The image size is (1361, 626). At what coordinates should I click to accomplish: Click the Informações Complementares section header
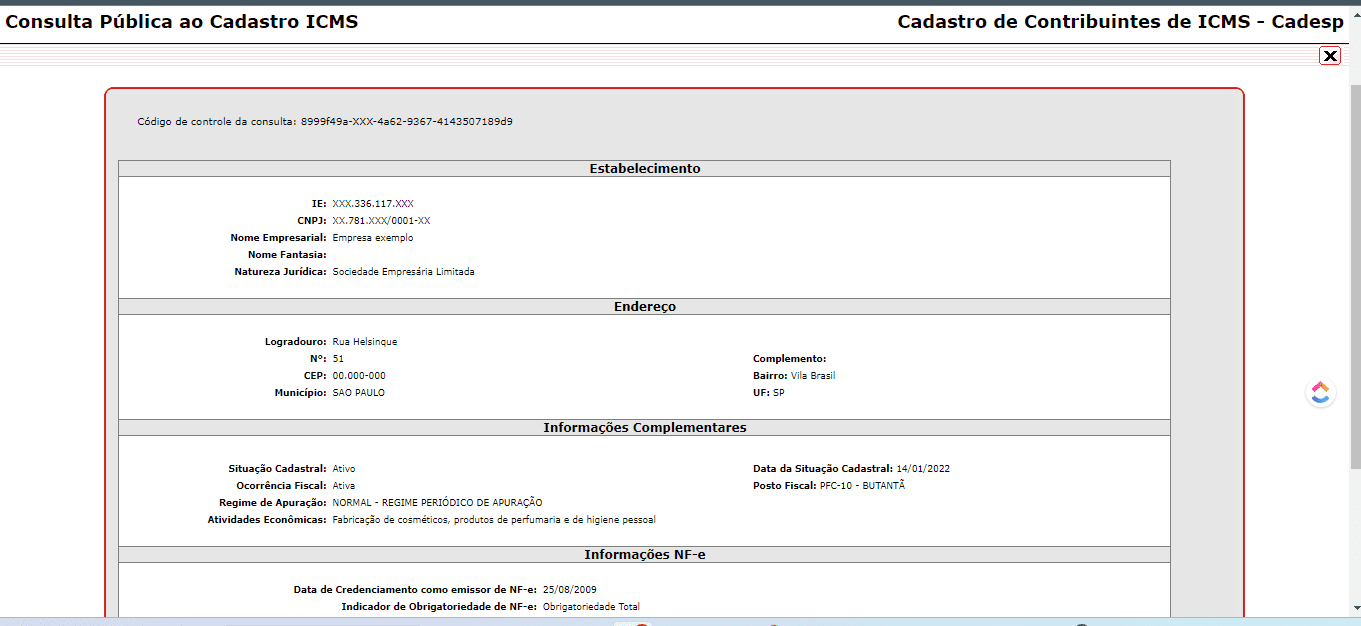[644, 428]
